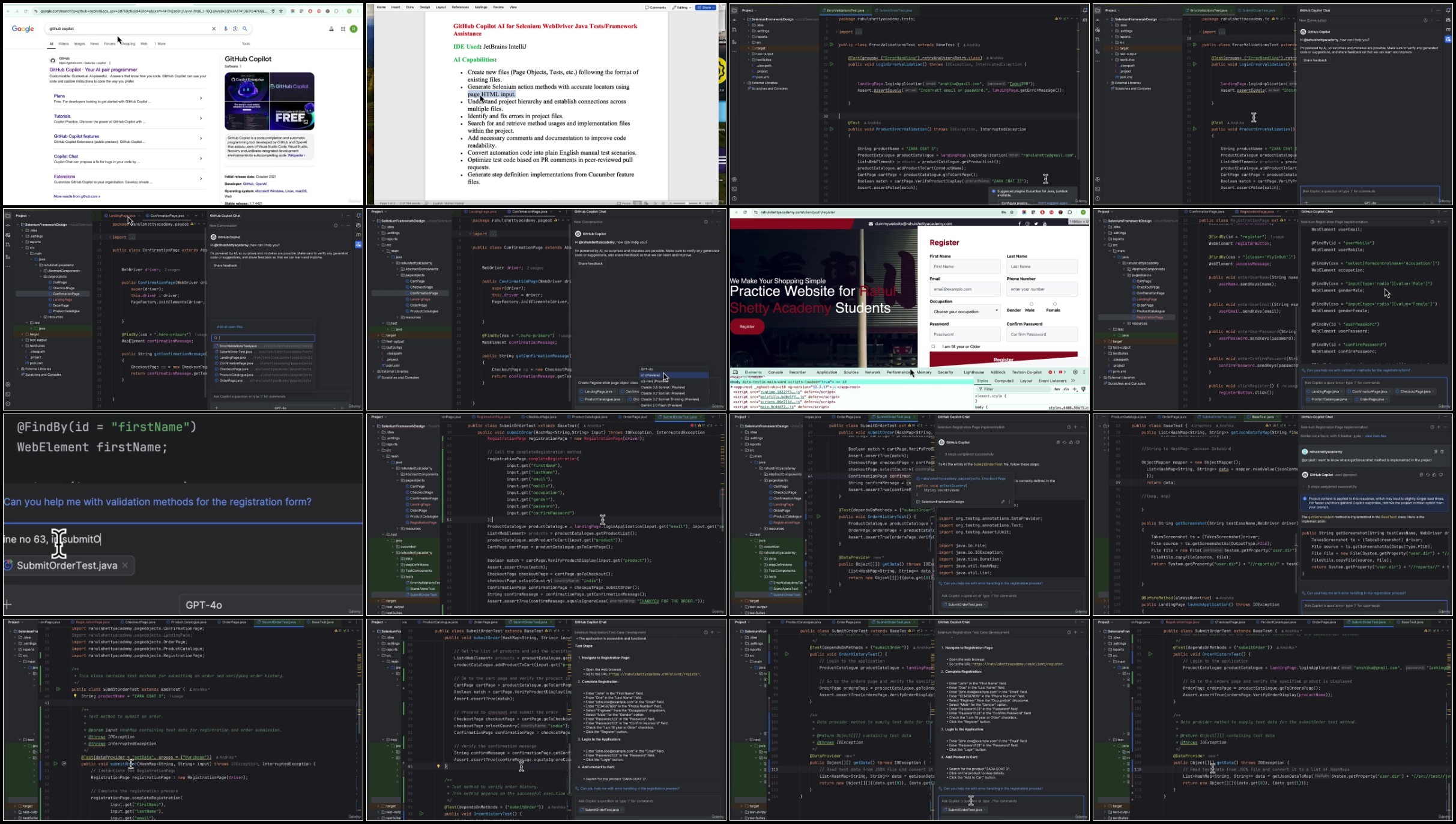1456x824 pixels.
Task: Click the Word zoom slider in the status bar
Action: coord(686,203)
